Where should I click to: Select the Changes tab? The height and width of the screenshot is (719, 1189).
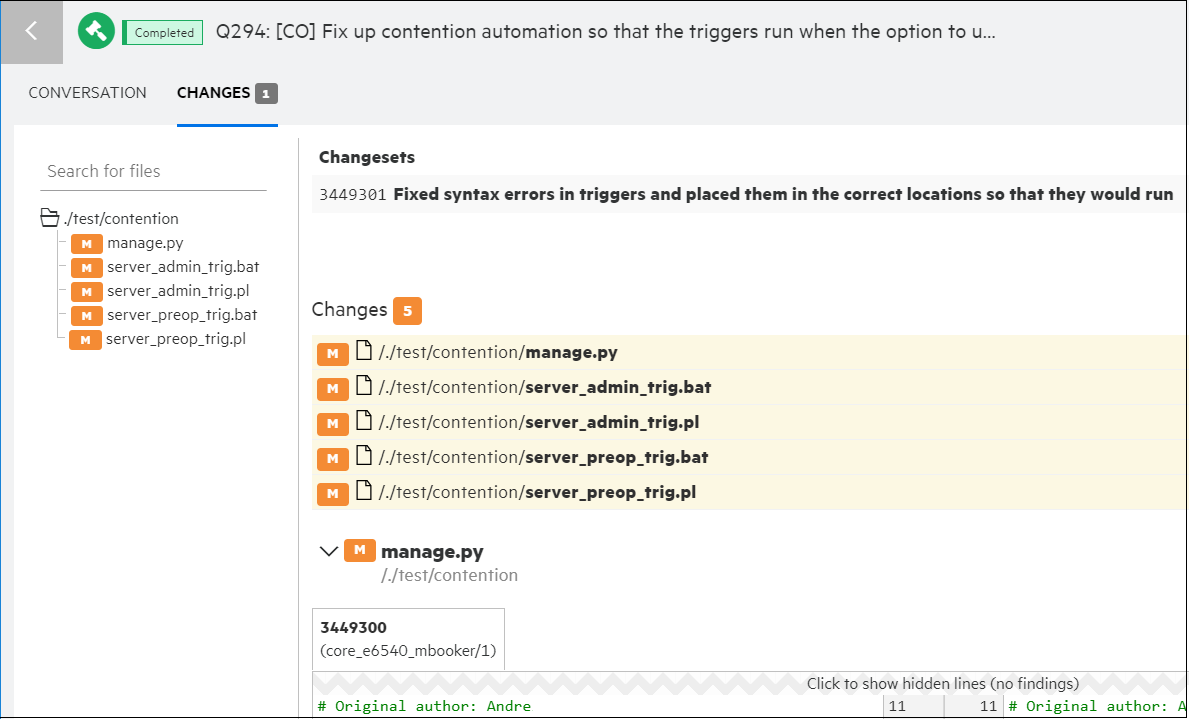pyautogui.click(x=213, y=93)
